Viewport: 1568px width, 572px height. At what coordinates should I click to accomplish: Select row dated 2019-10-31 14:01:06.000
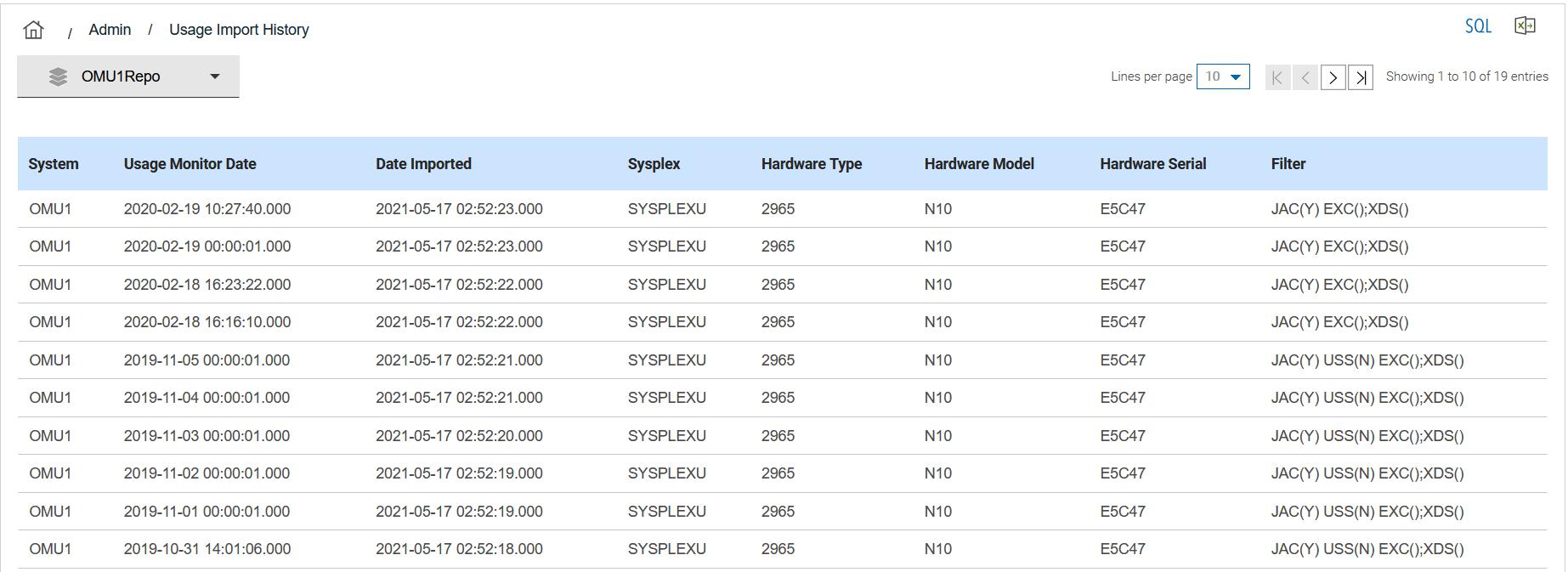(207, 549)
